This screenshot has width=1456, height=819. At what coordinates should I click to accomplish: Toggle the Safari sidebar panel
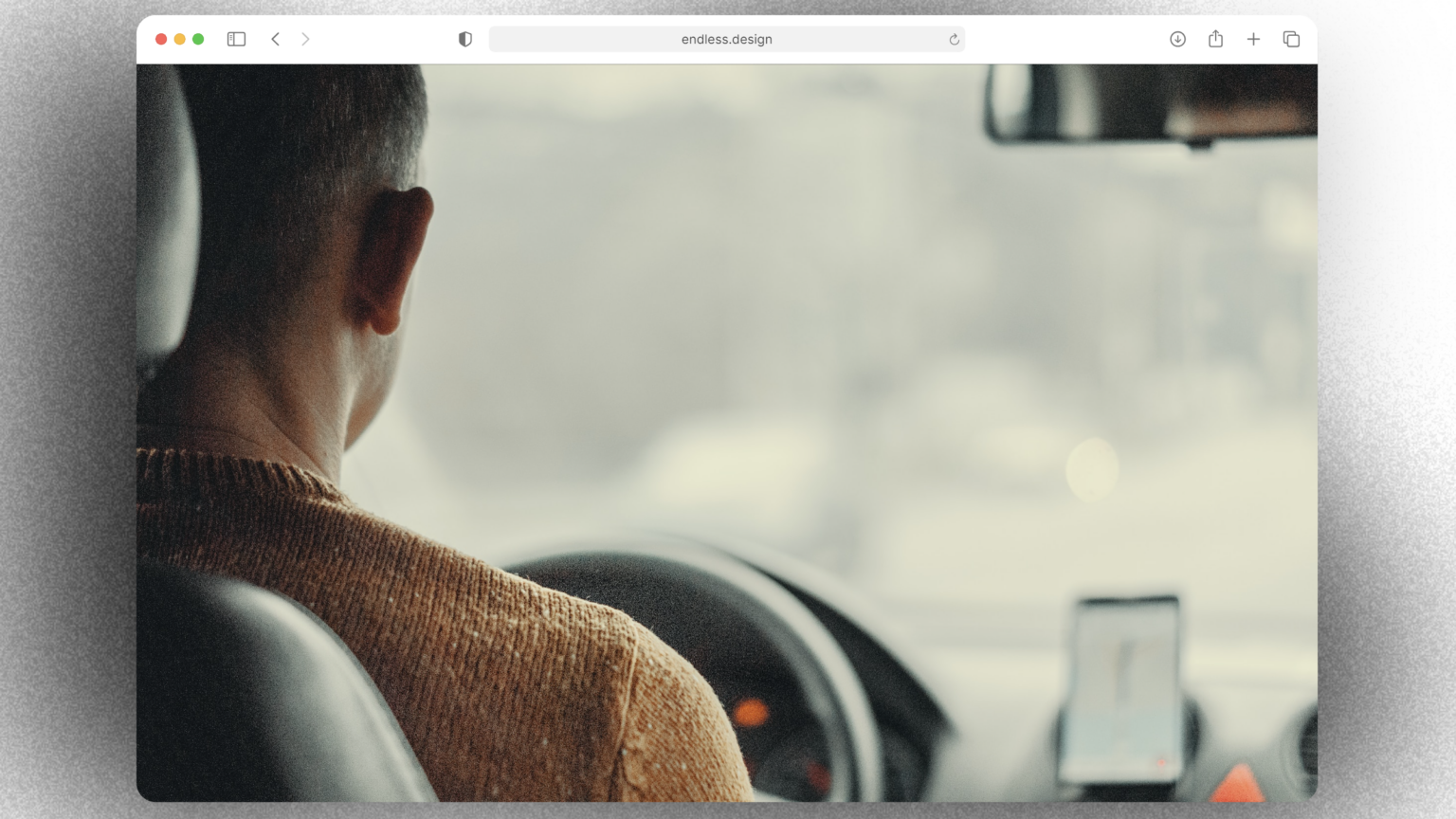(236, 39)
